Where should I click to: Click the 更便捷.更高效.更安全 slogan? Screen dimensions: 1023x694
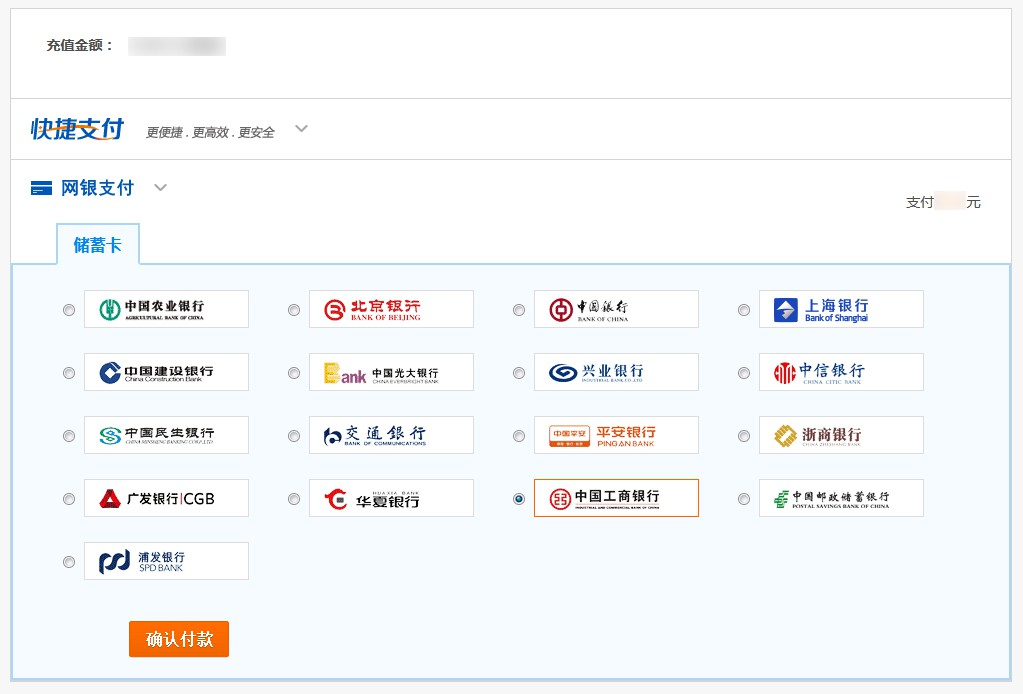tap(210, 132)
